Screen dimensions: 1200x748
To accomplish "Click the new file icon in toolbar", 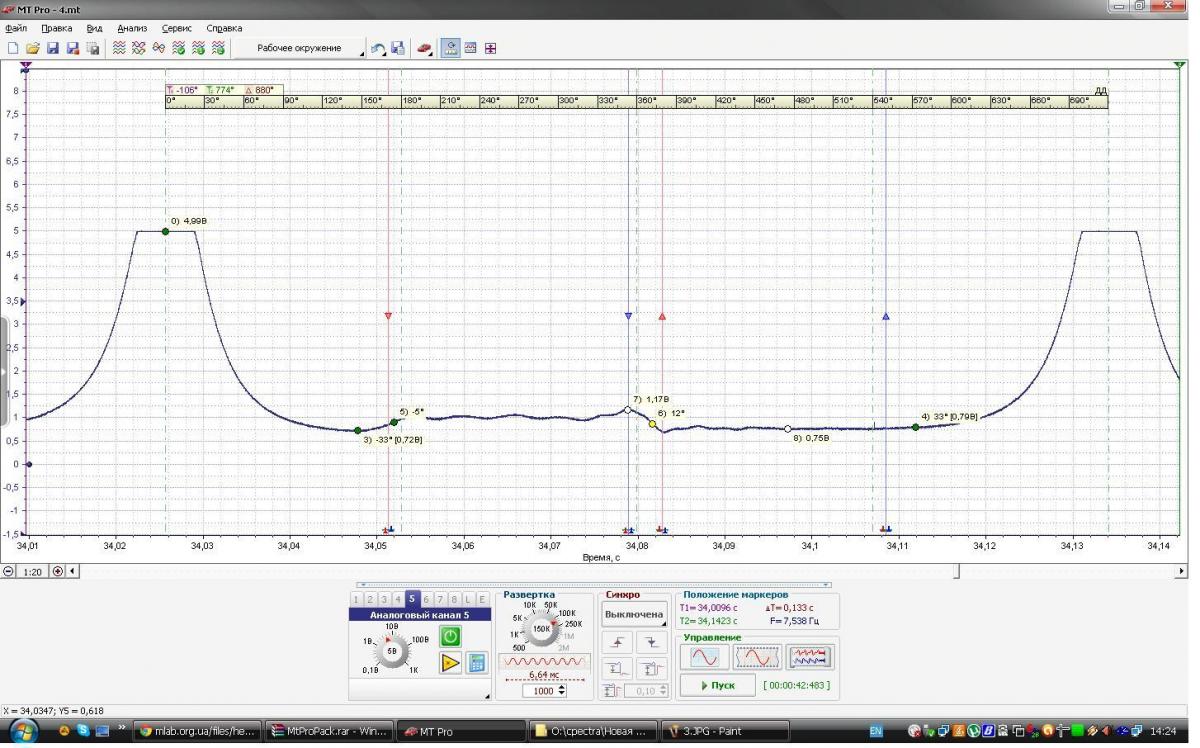I will point(13,48).
